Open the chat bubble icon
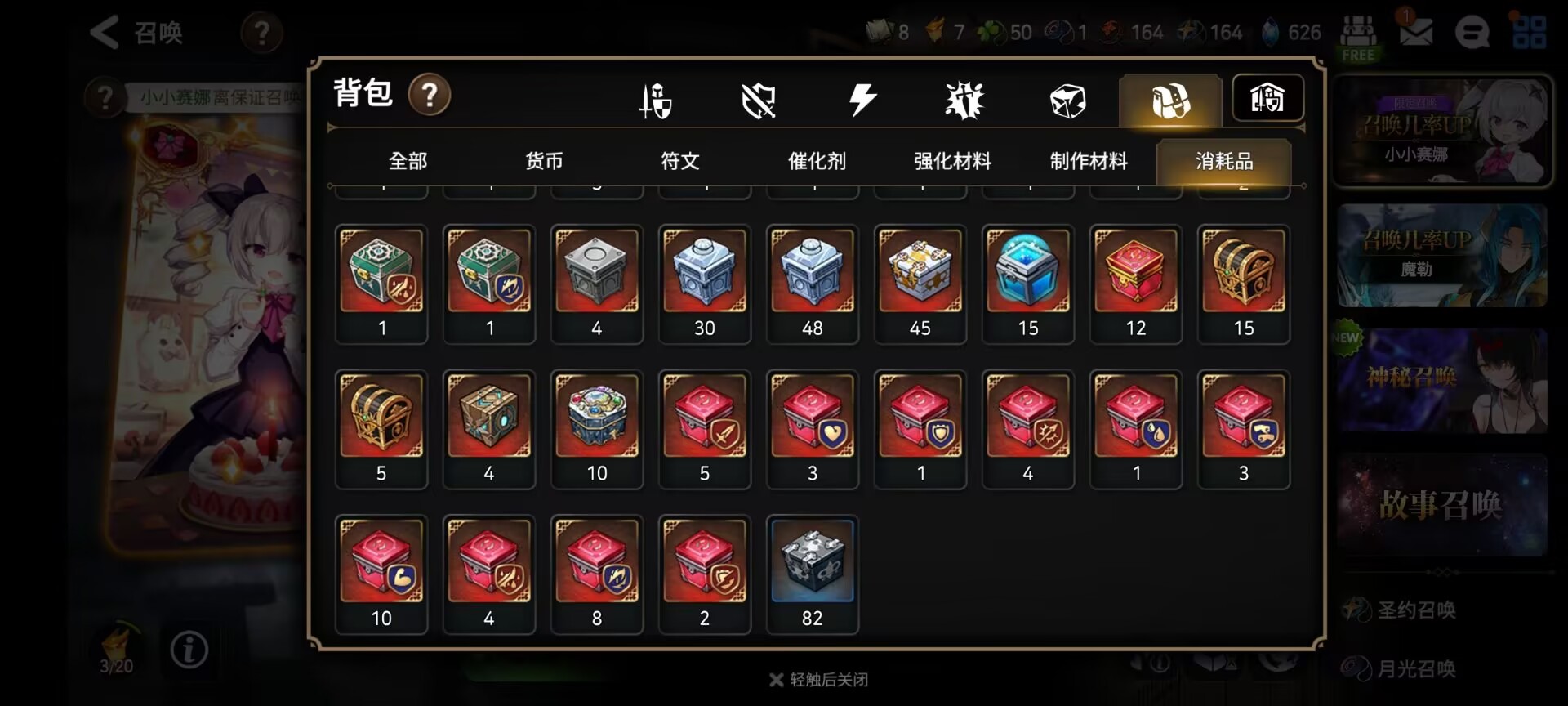The width and height of the screenshot is (1568, 706). click(x=1472, y=33)
